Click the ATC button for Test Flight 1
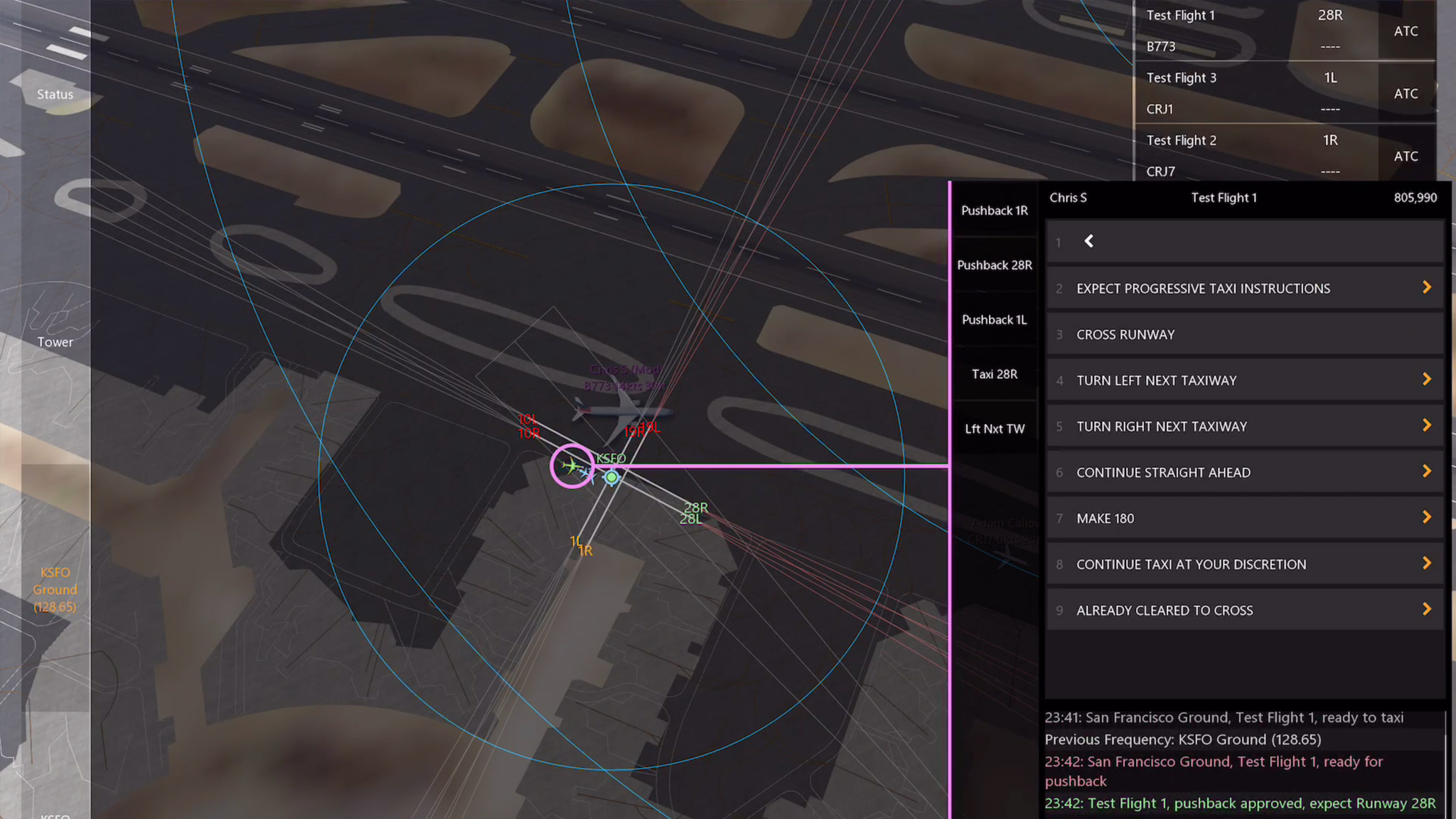The height and width of the screenshot is (819, 1456). click(1406, 31)
